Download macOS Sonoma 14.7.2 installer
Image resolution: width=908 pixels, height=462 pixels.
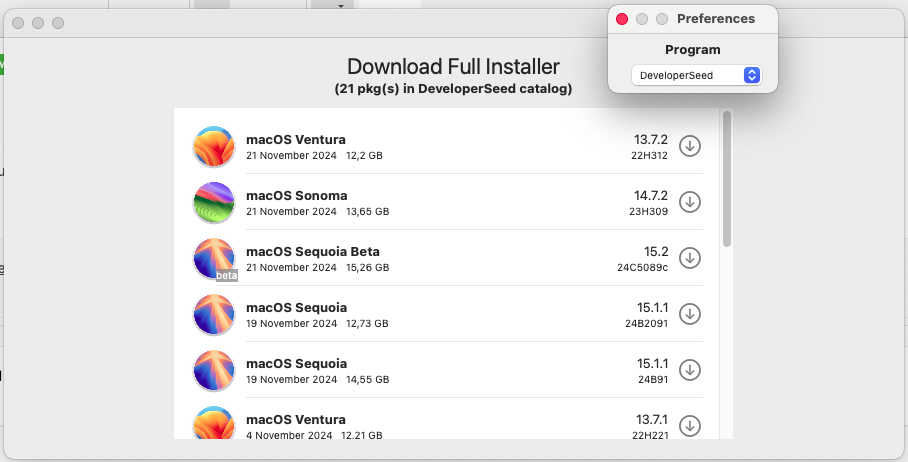690,202
